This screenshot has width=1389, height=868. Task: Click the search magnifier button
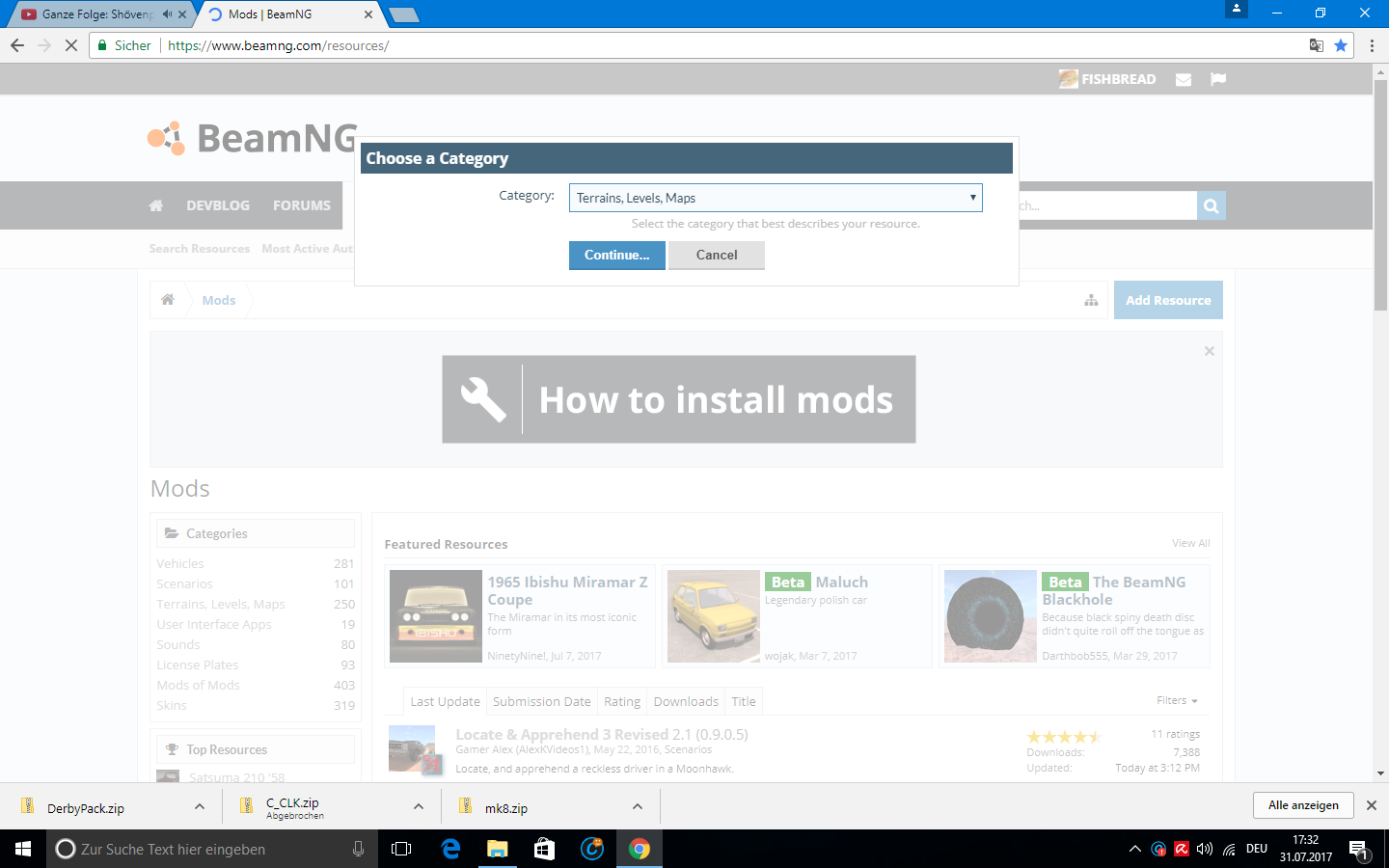[1212, 205]
